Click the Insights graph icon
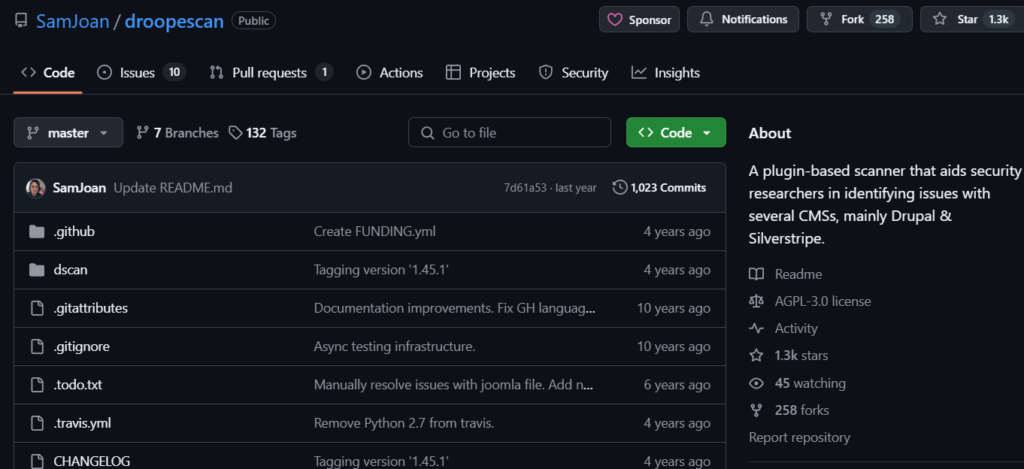This screenshot has height=469, width=1024. pyautogui.click(x=639, y=73)
